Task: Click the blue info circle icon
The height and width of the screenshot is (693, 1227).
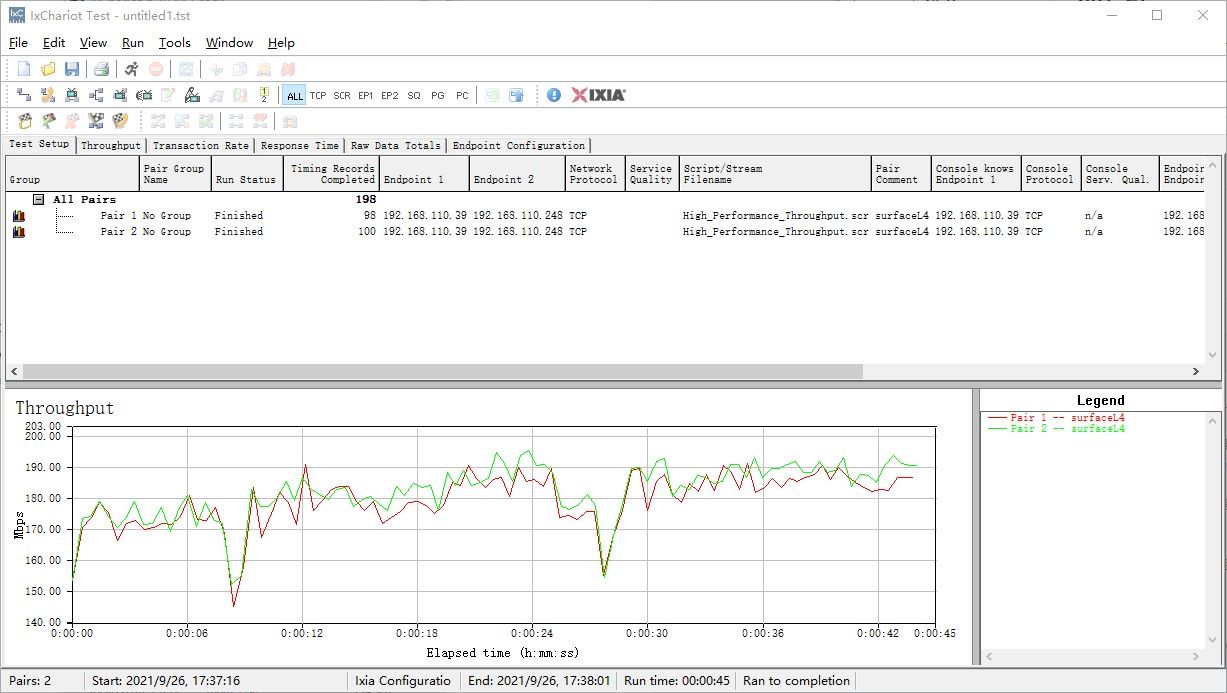Action: (x=554, y=95)
